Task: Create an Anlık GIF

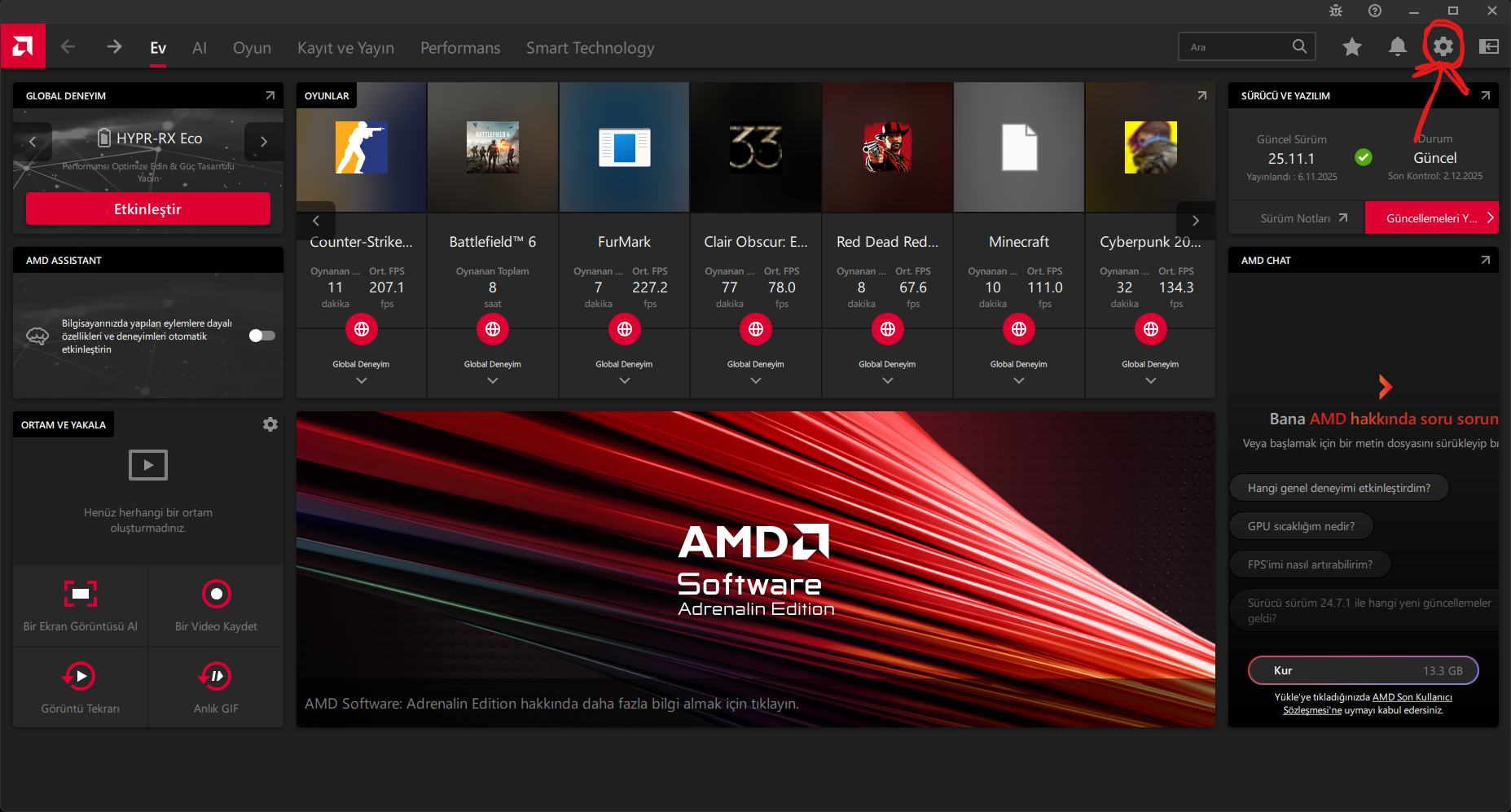Action: (x=216, y=687)
